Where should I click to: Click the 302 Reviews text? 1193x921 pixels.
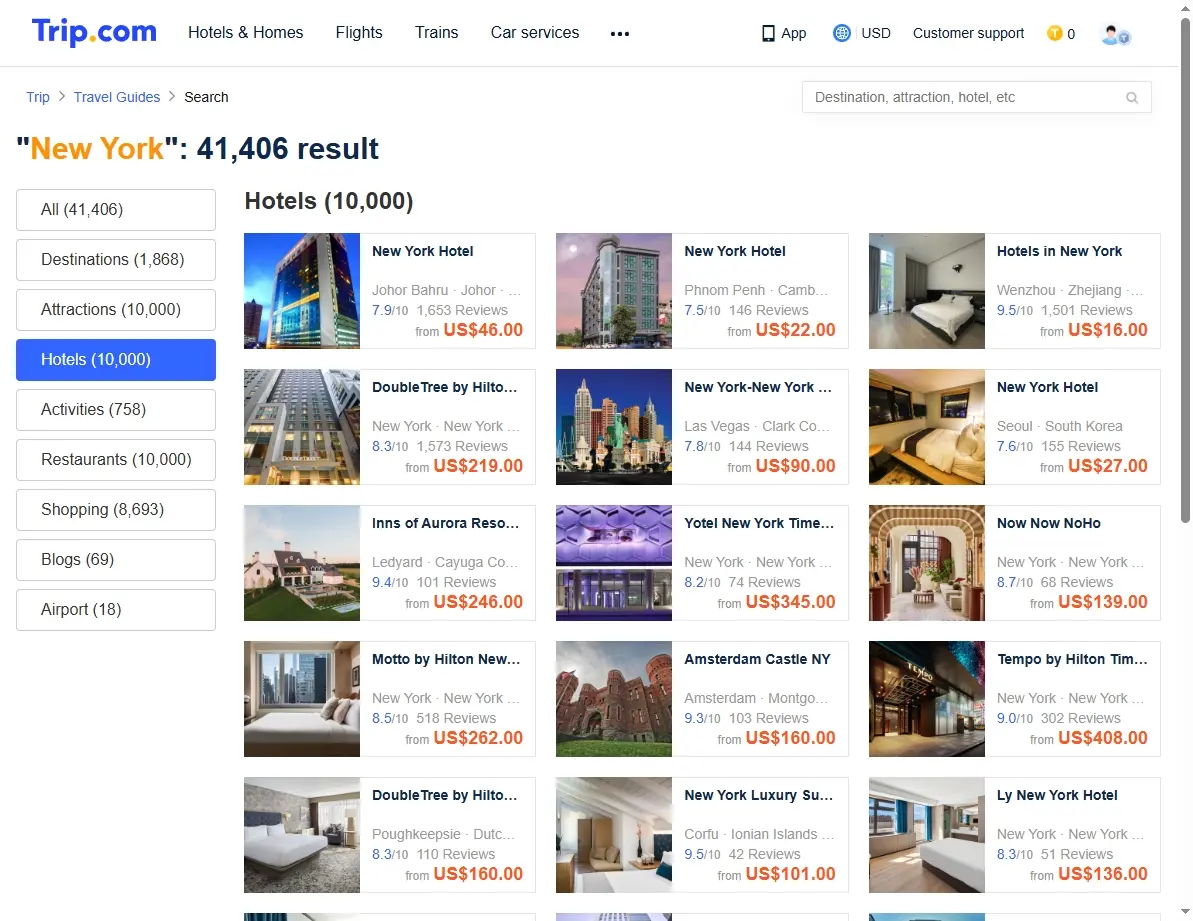pos(1080,719)
